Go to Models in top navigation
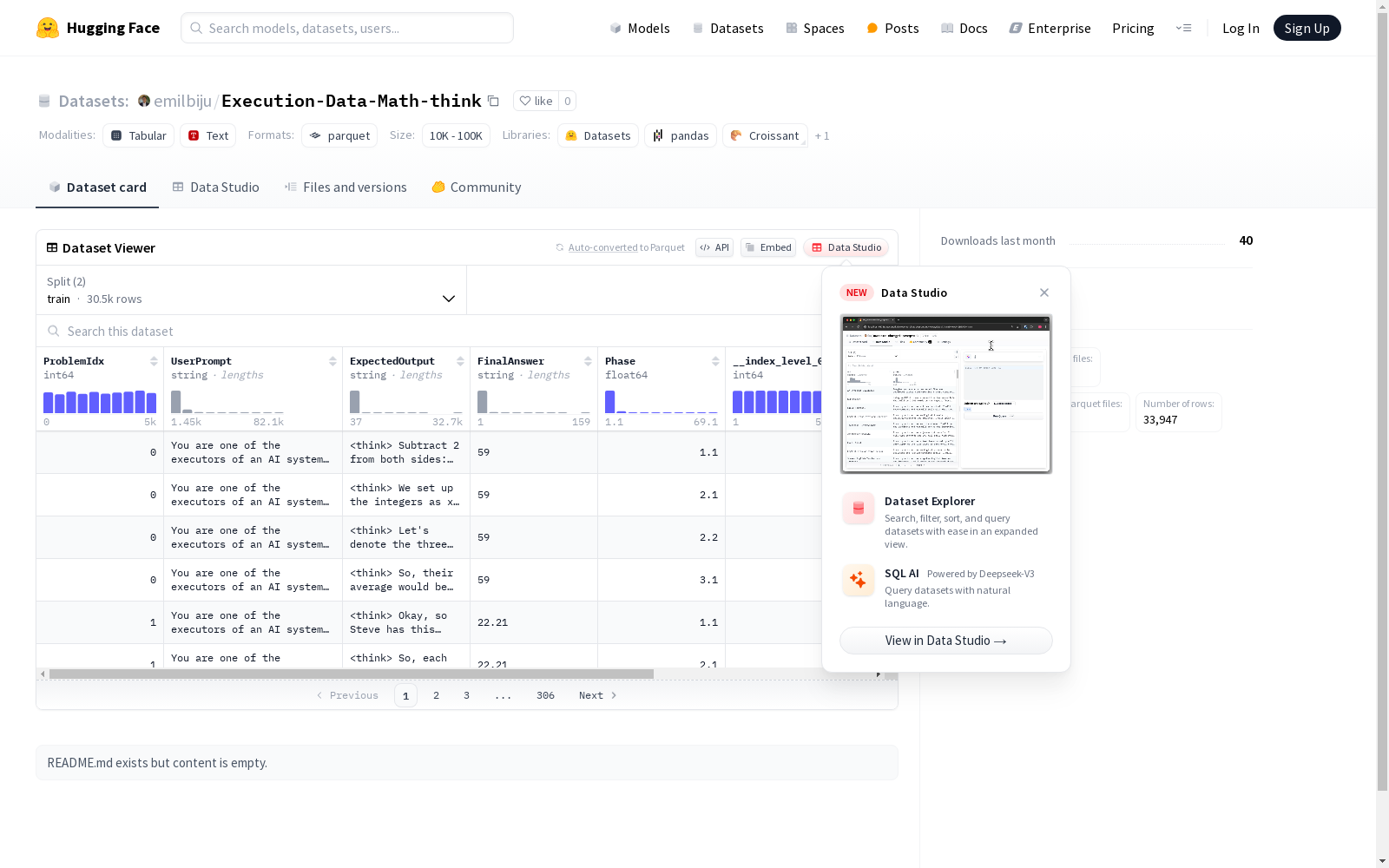Viewport: 1389px width, 868px height. (640, 28)
